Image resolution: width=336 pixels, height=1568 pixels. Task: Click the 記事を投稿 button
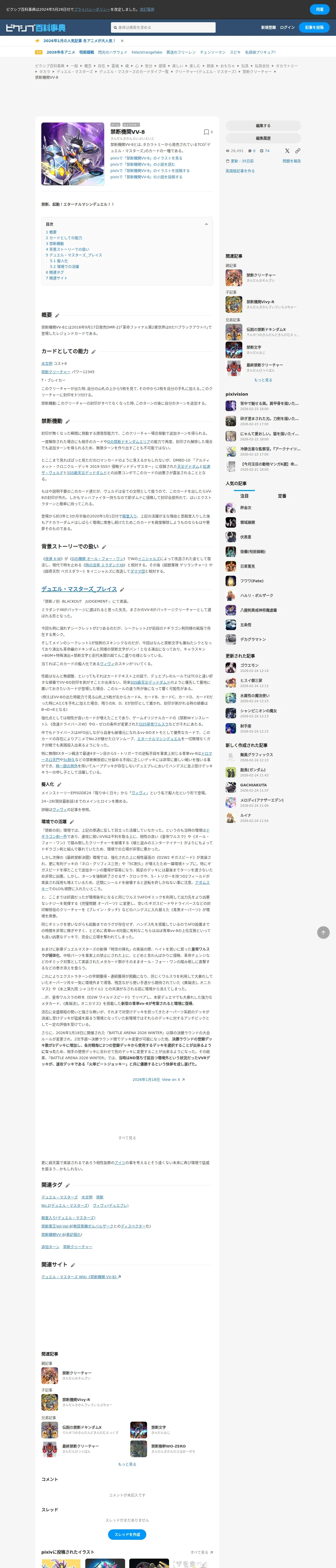pyautogui.click(x=315, y=27)
